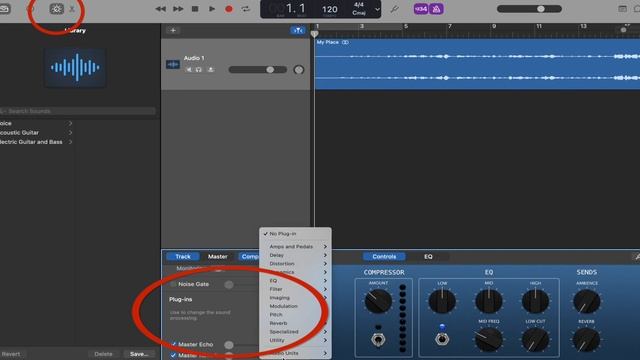Click the EQ Low knob
Viewport: 640px width, 360px height.
pos(442,301)
